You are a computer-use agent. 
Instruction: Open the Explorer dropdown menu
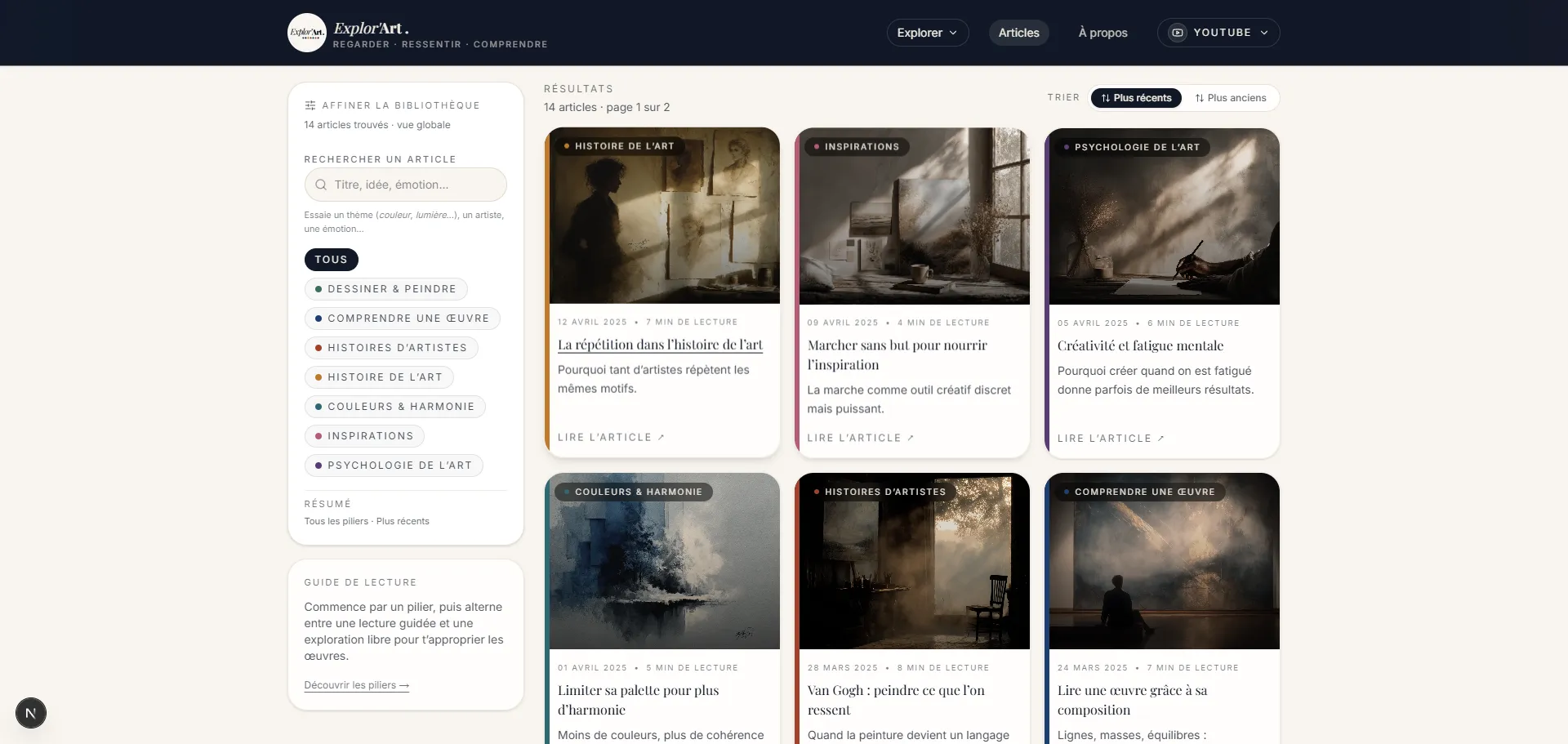pyautogui.click(x=927, y=33)
